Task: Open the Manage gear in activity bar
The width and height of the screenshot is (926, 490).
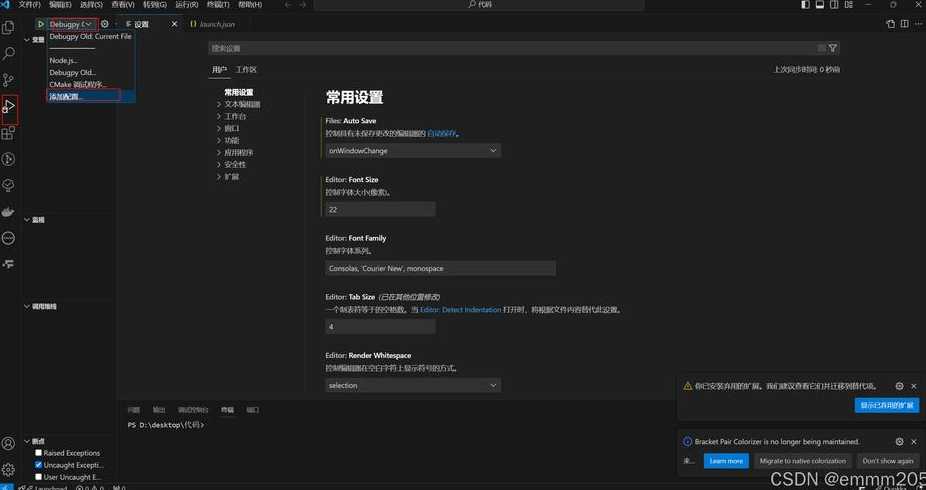Action: [x=8, y=469]
